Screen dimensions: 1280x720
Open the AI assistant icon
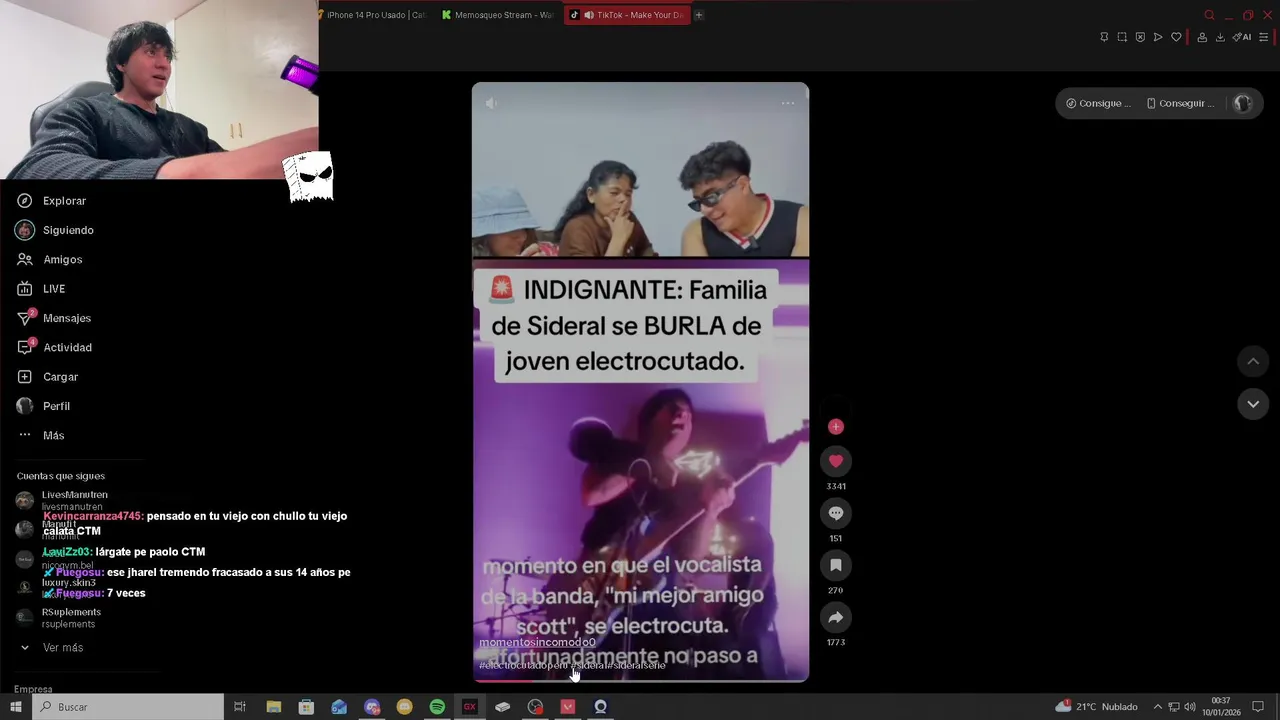click(1242, 37)
